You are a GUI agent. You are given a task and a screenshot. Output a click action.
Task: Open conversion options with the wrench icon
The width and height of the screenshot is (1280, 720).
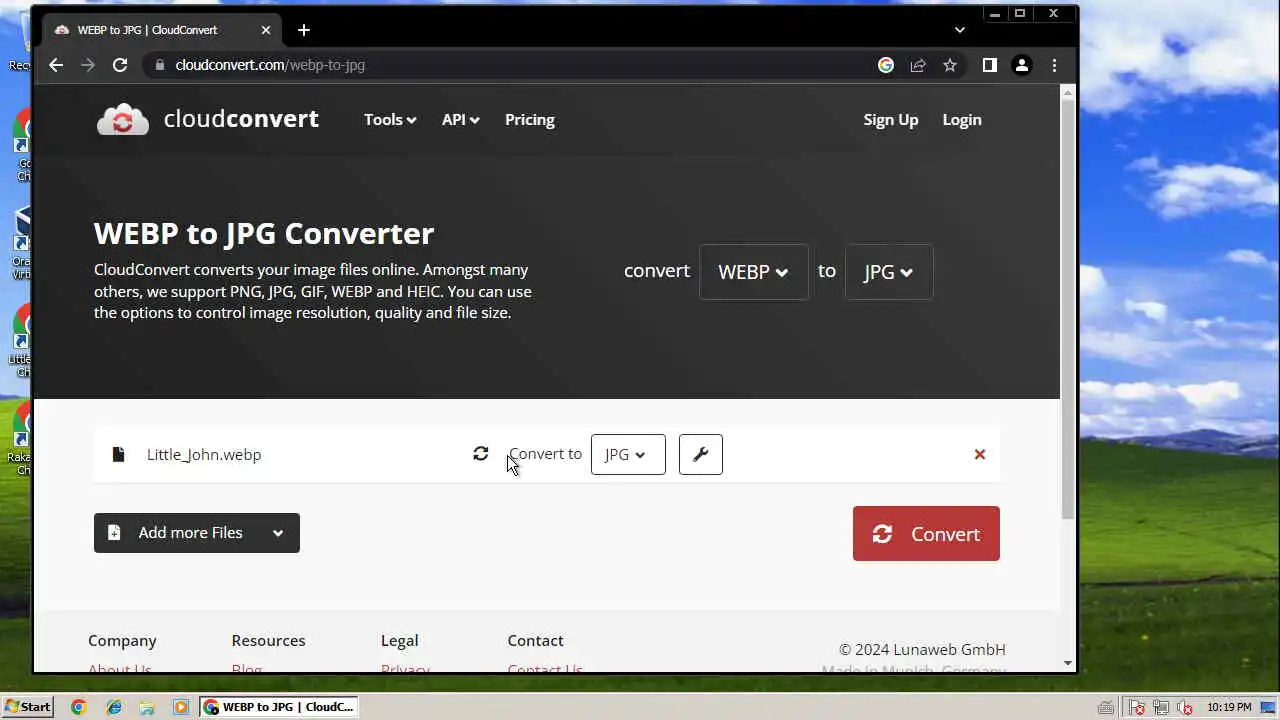[x=701, y=454]
